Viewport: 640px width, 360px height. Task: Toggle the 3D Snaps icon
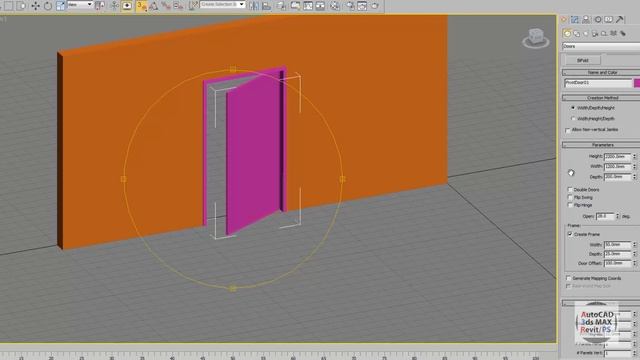pyautogui.click(x=141, y=6)
